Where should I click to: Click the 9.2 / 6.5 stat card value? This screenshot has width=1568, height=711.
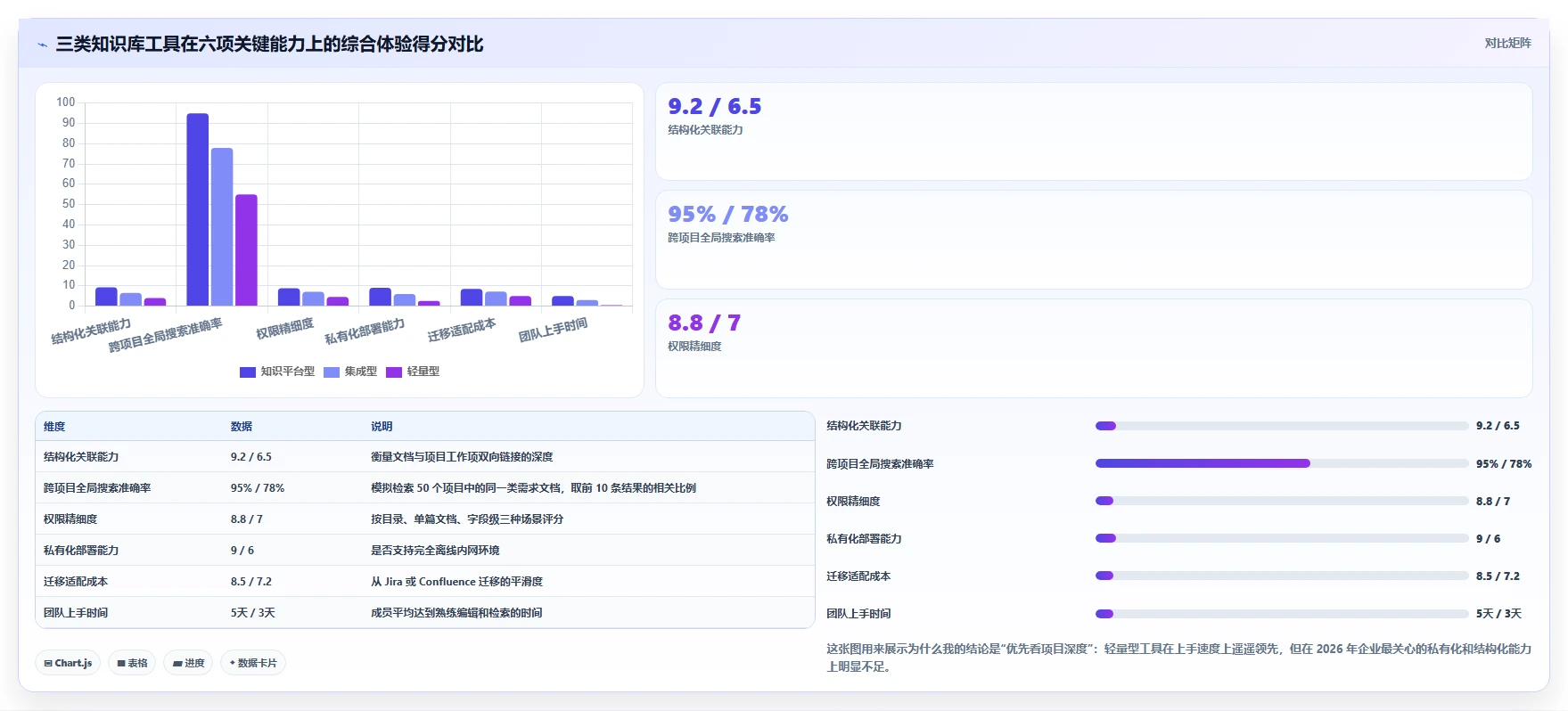pos(715,107)
